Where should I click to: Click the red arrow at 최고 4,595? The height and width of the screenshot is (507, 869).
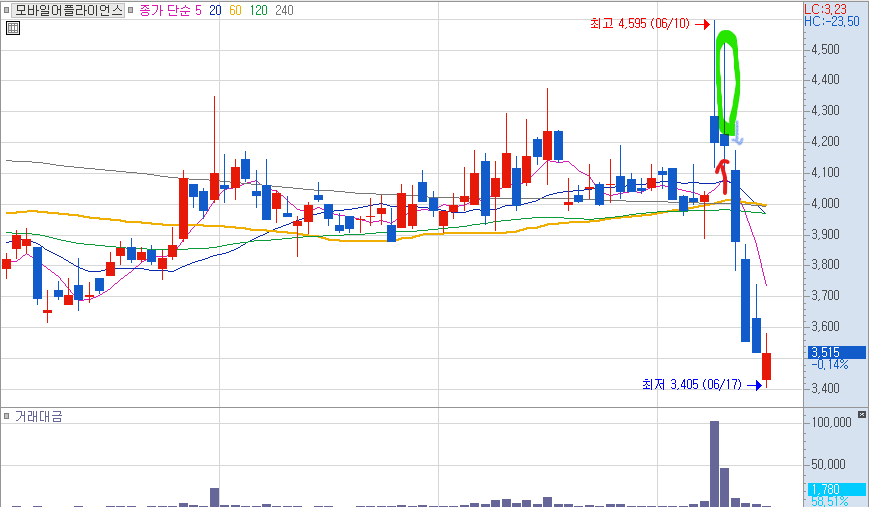click(703, 24)
